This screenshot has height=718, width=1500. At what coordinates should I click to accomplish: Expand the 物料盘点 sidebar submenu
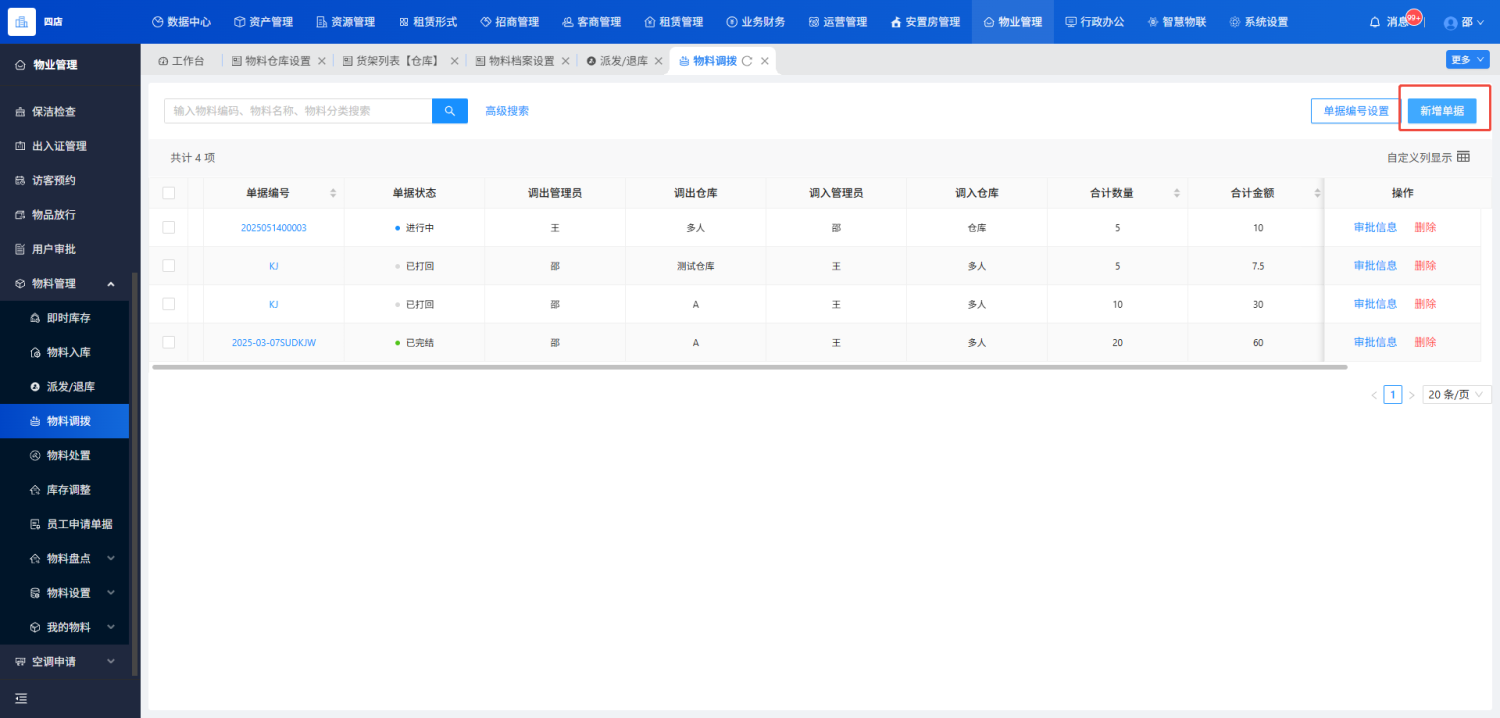tap(111, 558)
